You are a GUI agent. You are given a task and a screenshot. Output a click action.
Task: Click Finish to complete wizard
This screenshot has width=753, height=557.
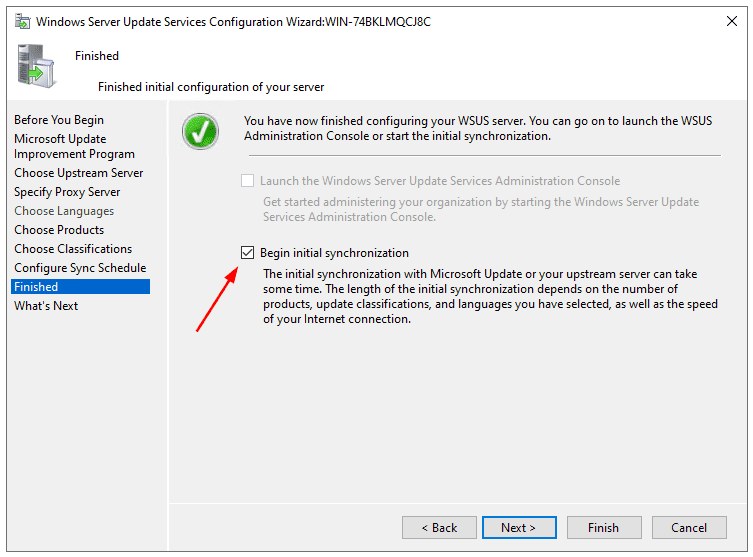[x=604, y=528]
